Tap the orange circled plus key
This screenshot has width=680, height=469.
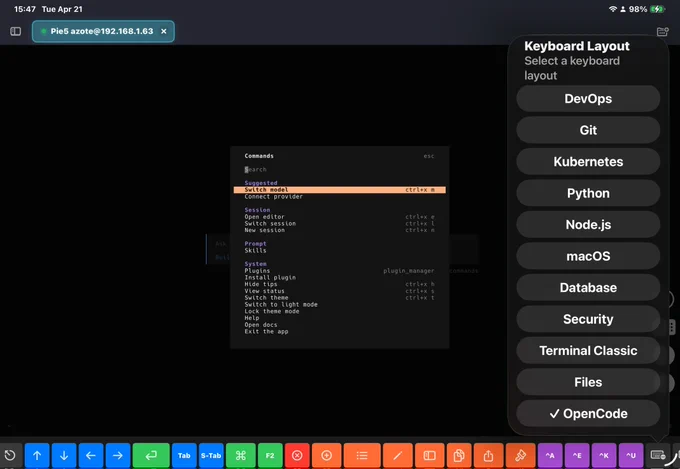(x=327, y=456)
